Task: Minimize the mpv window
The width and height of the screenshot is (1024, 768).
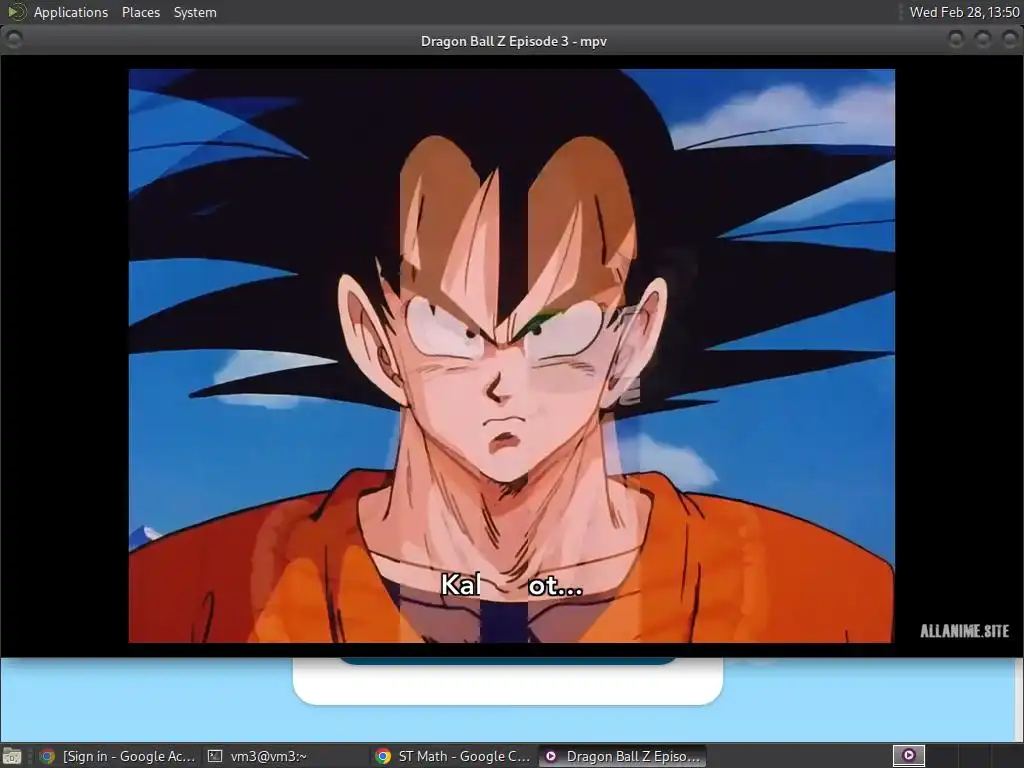Action: [x=955, y=40]
